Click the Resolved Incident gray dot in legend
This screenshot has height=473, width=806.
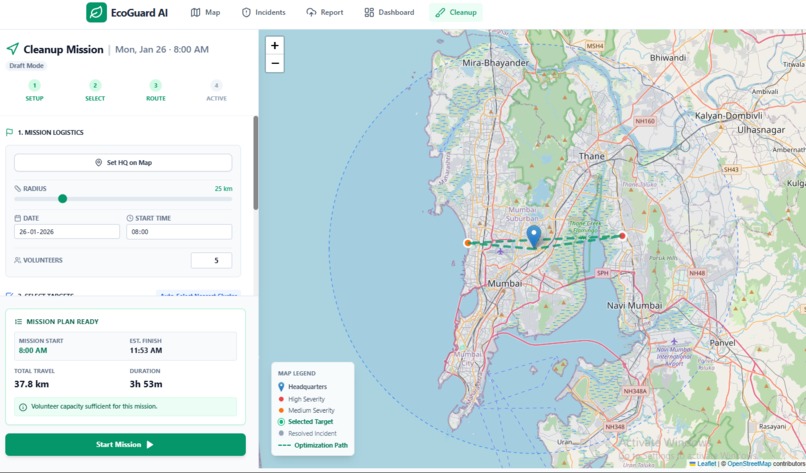pos(281,433)
